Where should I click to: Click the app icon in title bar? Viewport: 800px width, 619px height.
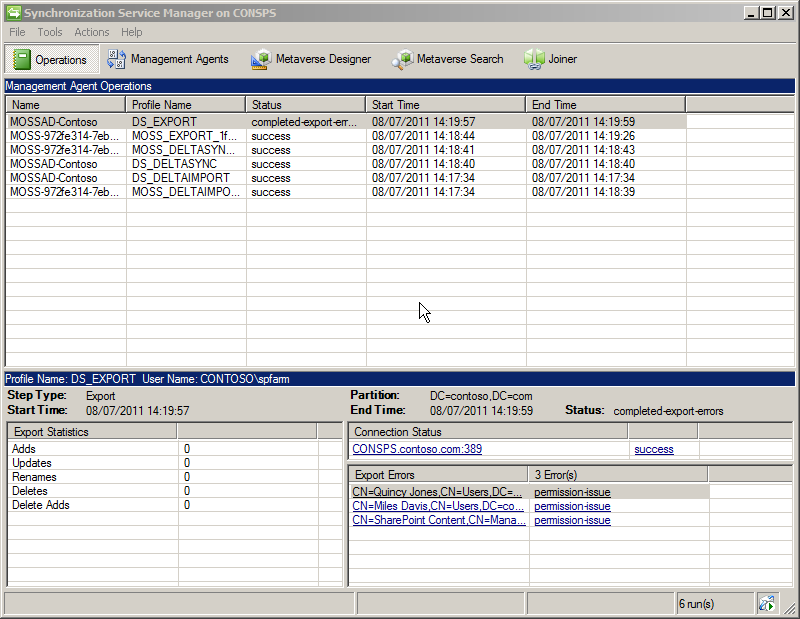click(14, 13)
